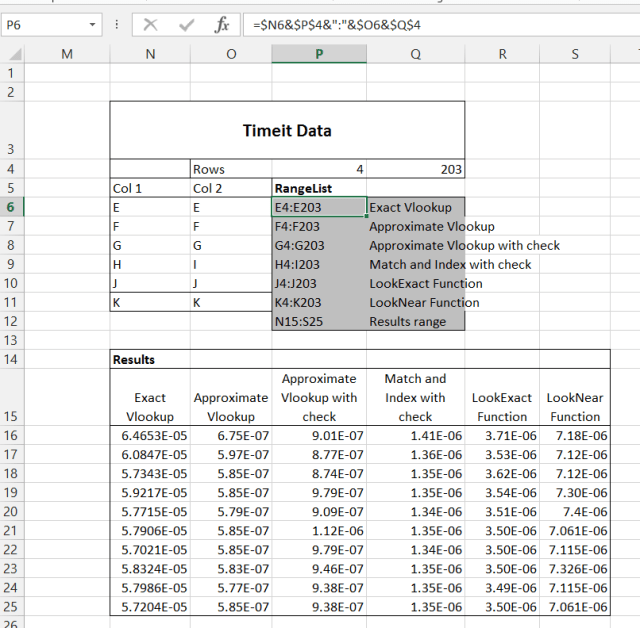Viewport: 640px width, 628px height.
Task: Click the Cancel (X) formula bar icon
Action: pyautogui.click(x=151, y=24)
